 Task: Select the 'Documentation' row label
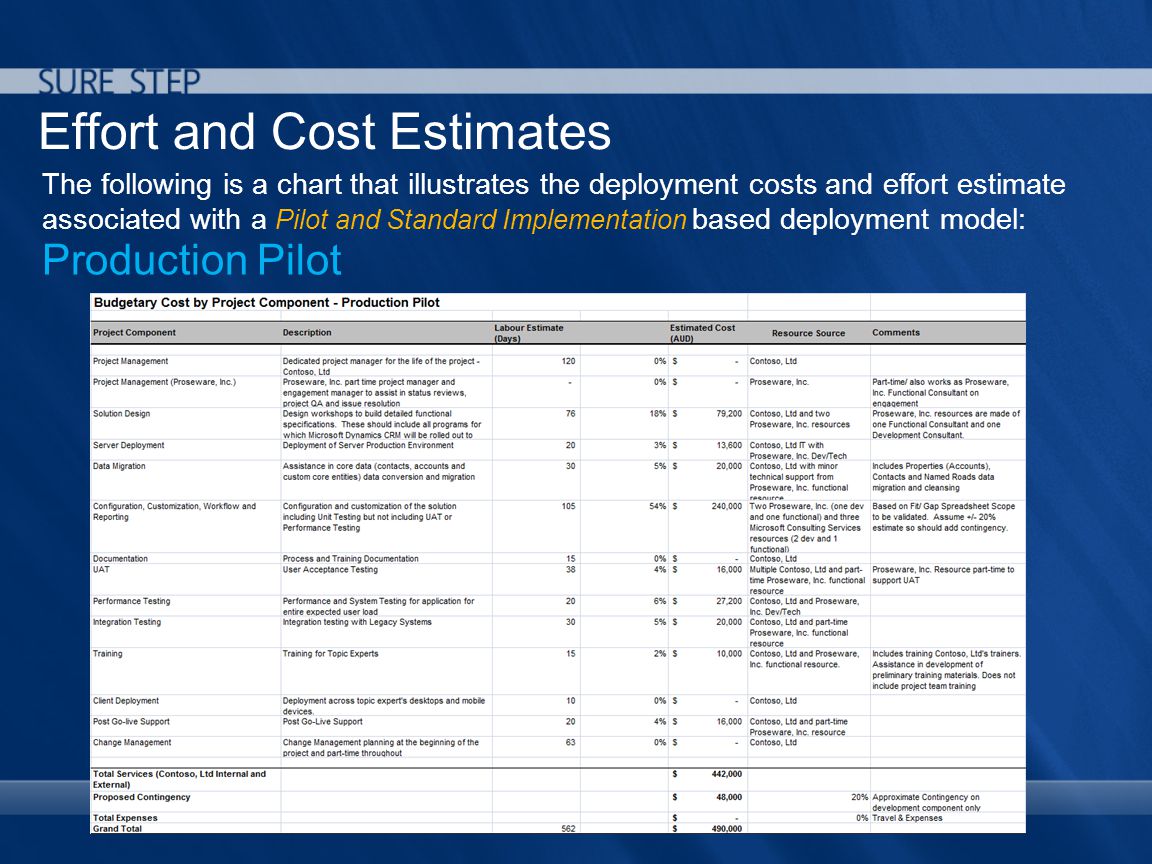[120, 558]
